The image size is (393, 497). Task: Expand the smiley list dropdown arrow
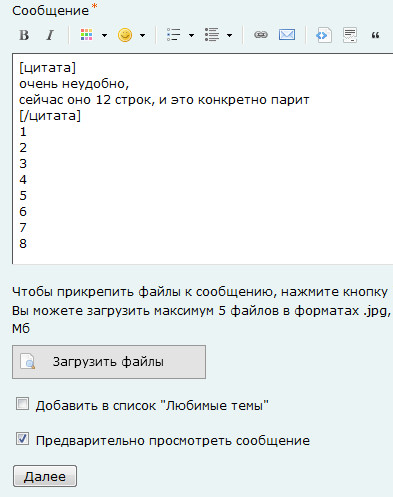(142, 35)
